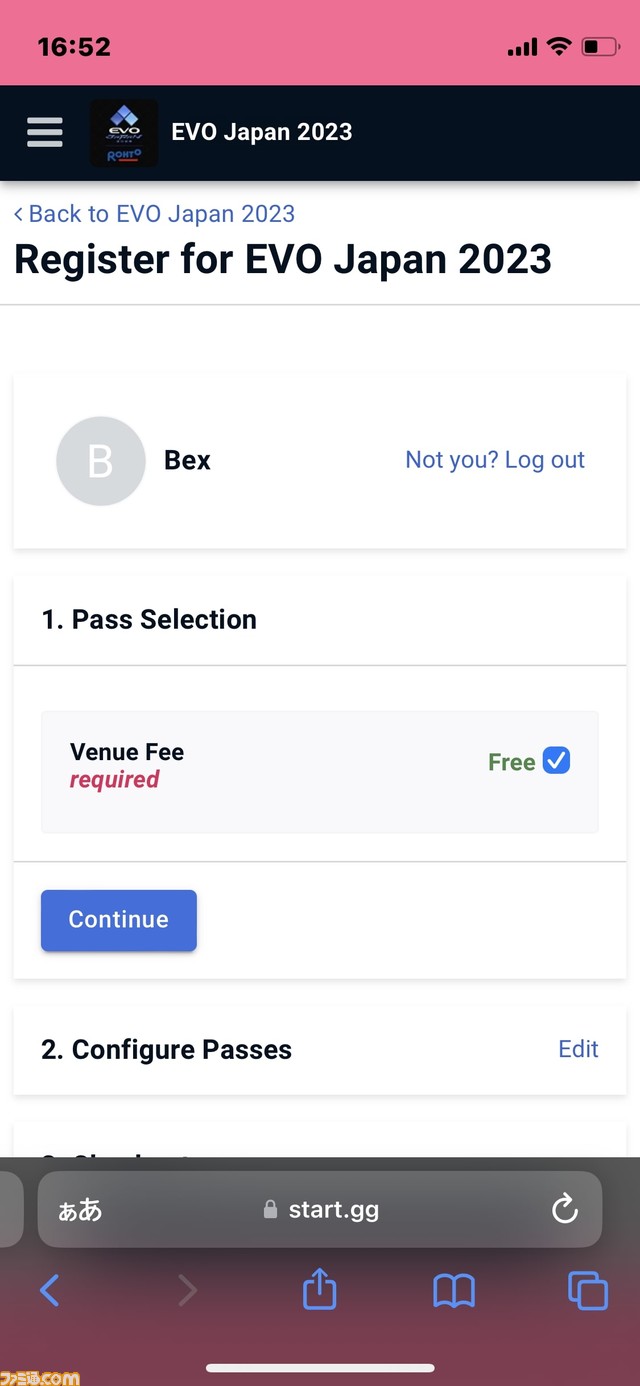The height and width of the screenshot is (1386, 640).
Task: Tap Safari's forward arrow
Action: click(x=186, y=1291)
